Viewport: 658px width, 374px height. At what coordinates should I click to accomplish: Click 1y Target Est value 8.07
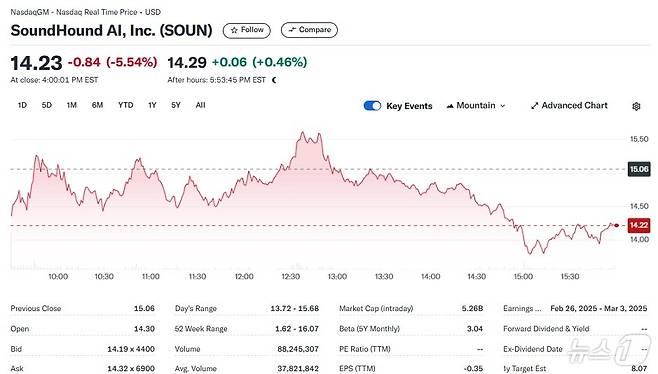639,369
